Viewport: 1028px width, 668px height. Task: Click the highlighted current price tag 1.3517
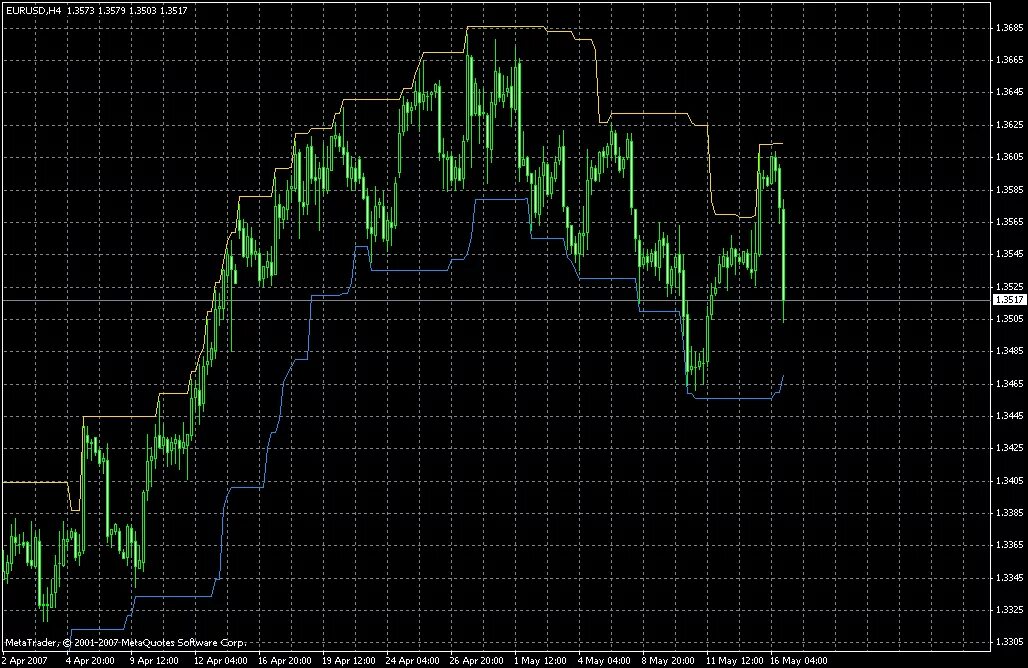[1010, 300]
